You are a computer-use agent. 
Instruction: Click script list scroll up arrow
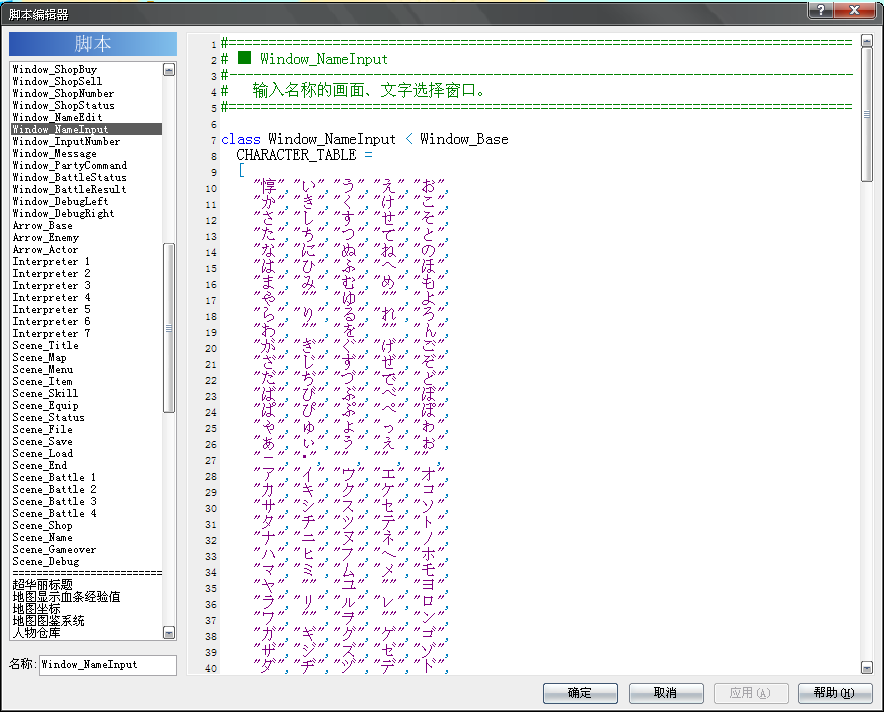pyautogui.click(x=169, y=70)
